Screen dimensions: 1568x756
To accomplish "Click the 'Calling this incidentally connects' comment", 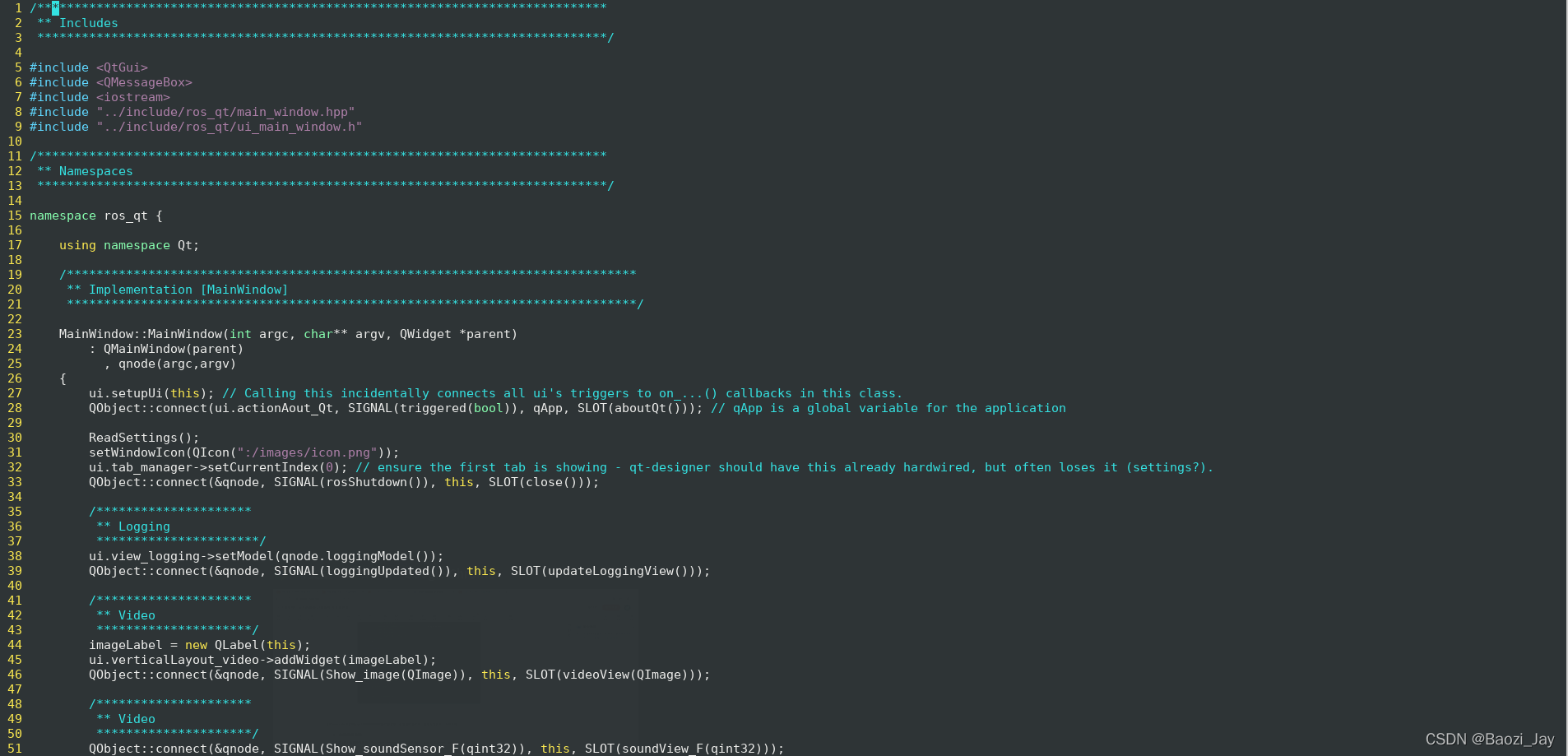I will coord(563,393).
